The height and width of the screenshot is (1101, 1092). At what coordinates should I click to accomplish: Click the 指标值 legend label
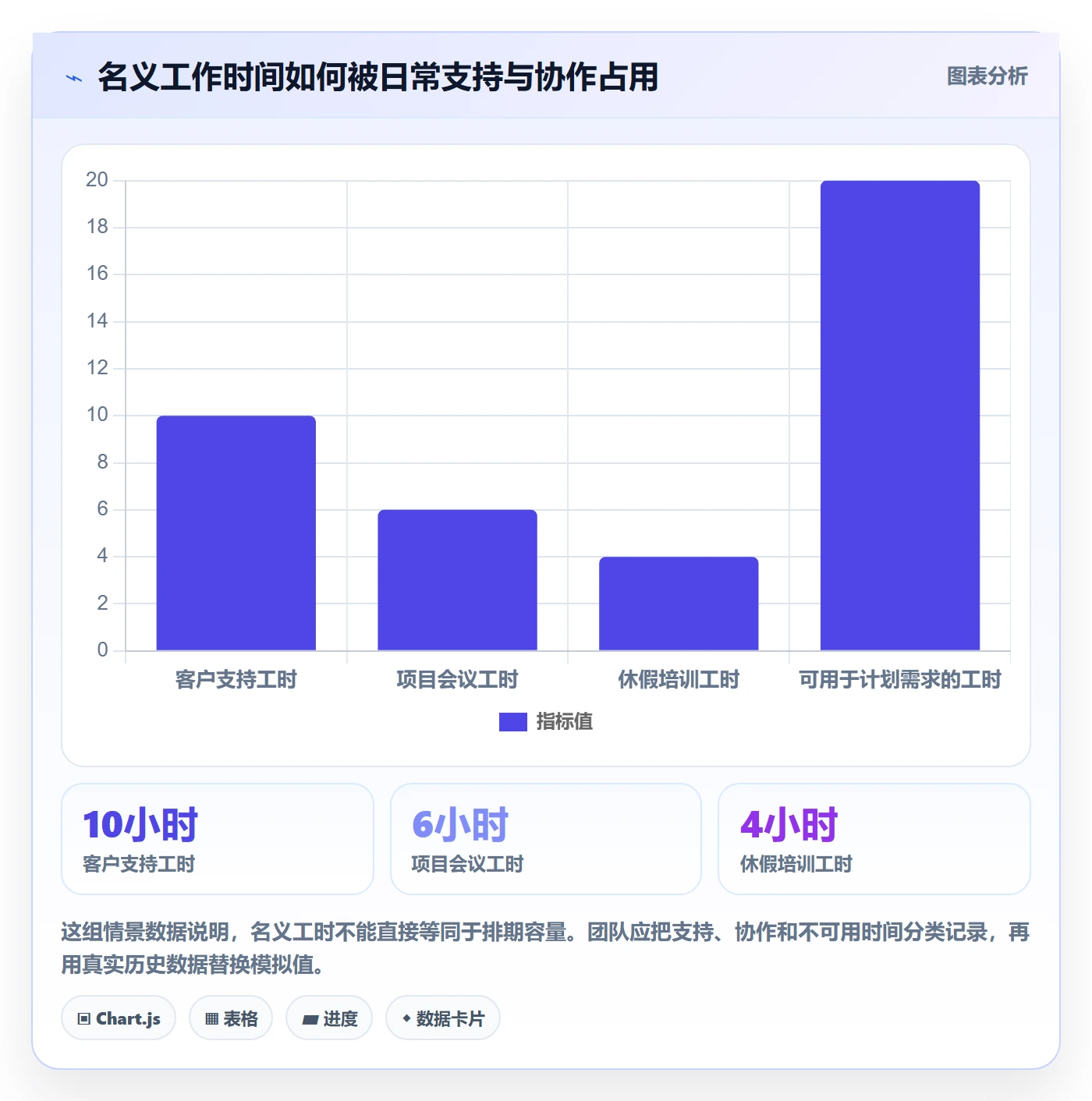tap(565, 722)
